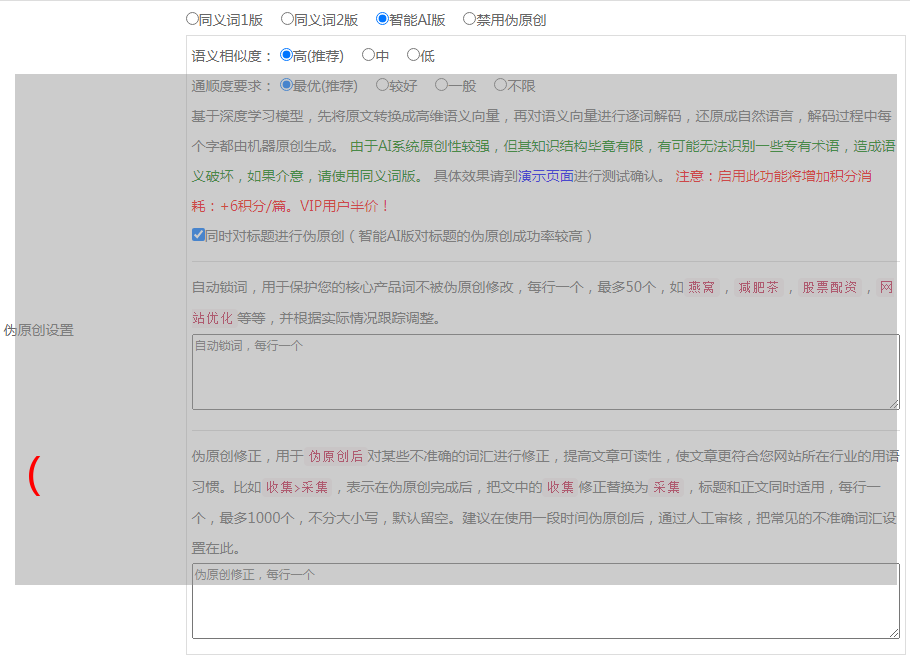Choose 不限 for 通顺度要求

click(x=500, y=86)
